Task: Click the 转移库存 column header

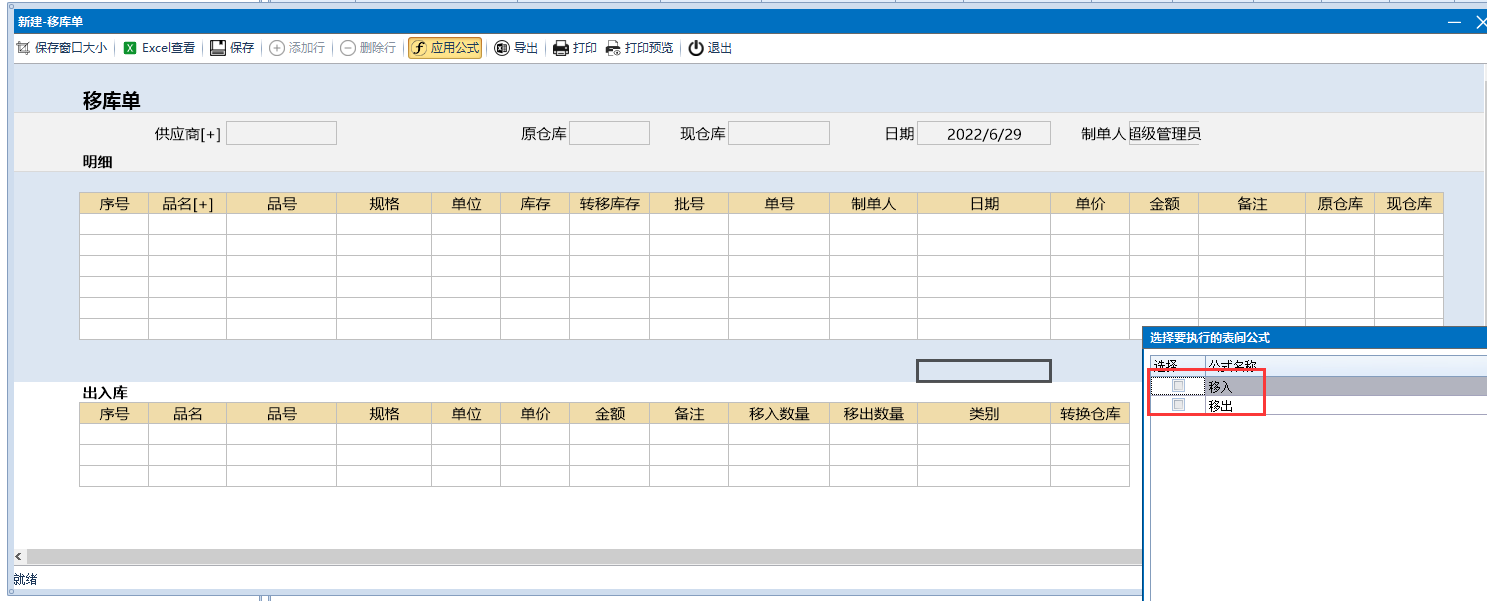Action: 609,204
